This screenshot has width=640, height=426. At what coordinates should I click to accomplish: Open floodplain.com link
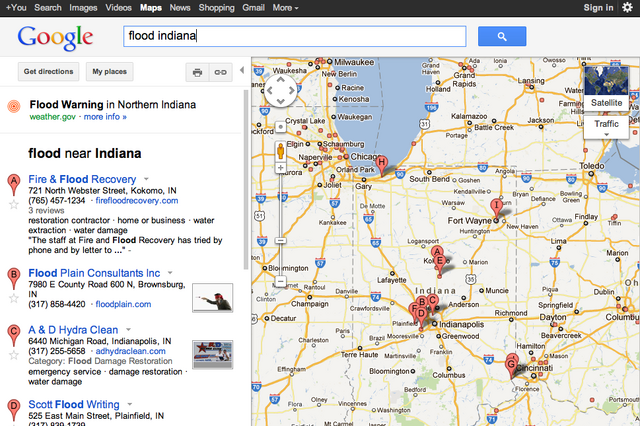pos(123,304)
